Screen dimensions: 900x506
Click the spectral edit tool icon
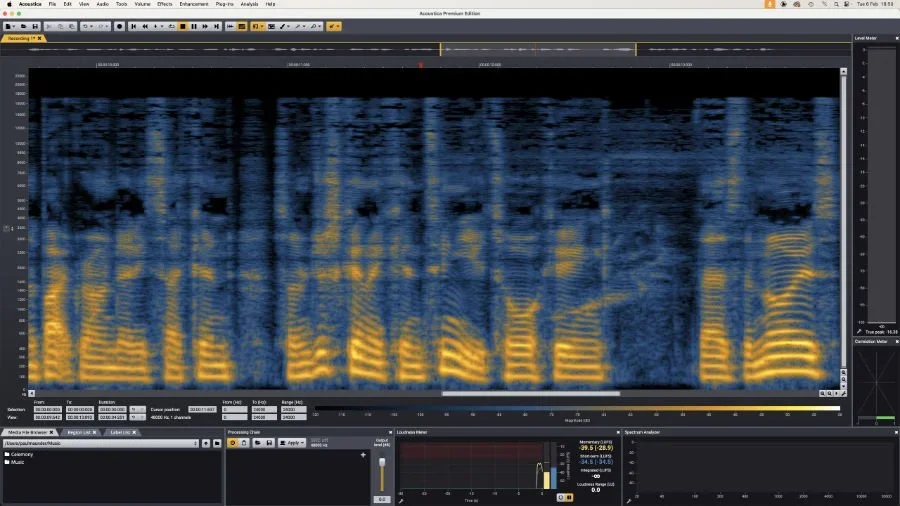pos(271,26)
